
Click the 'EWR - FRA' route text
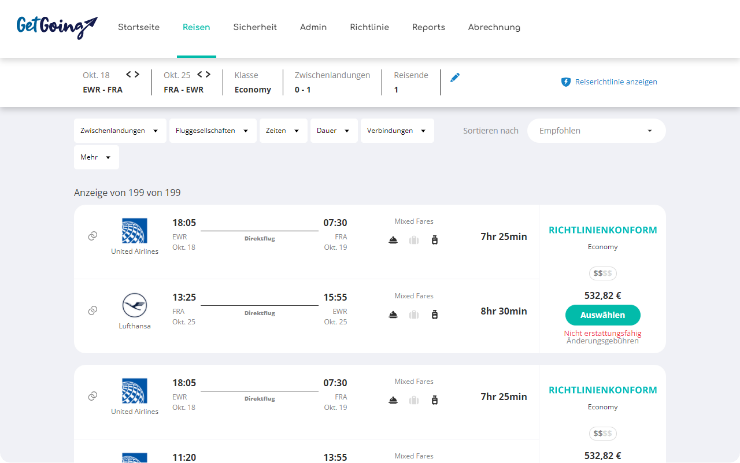102,90
